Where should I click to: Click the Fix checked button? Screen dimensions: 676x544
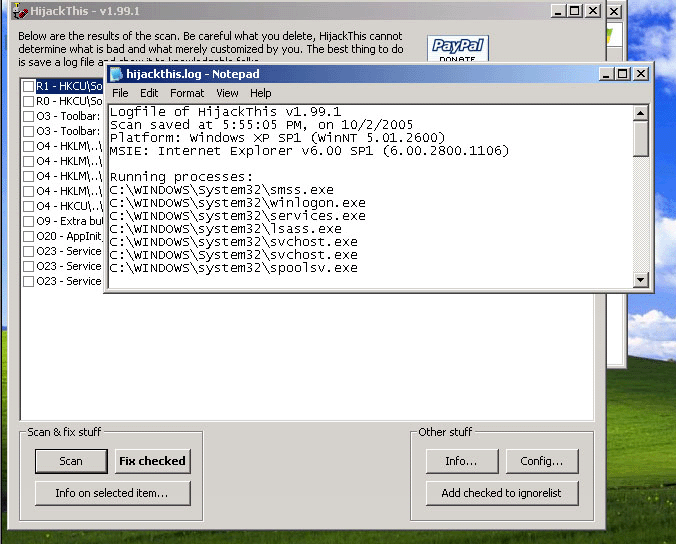tap(153, 461)
